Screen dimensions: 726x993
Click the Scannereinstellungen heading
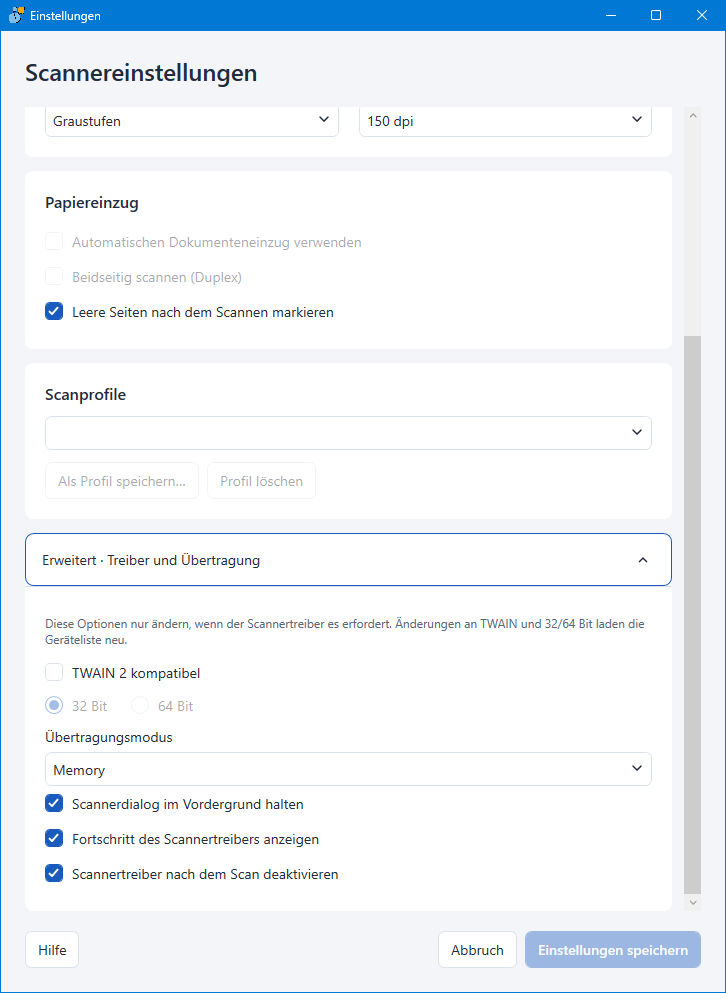(x=141, y=73)
